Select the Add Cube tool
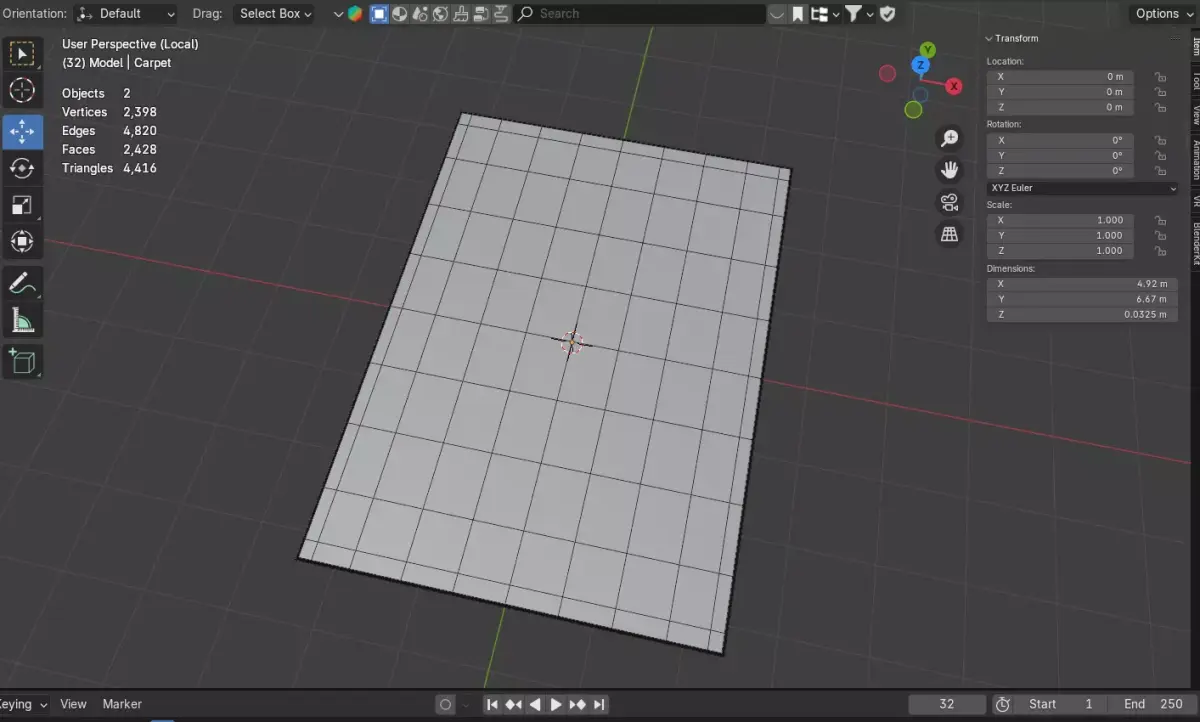The width and height of the screenshot is (1200, 722). (22, 361)
